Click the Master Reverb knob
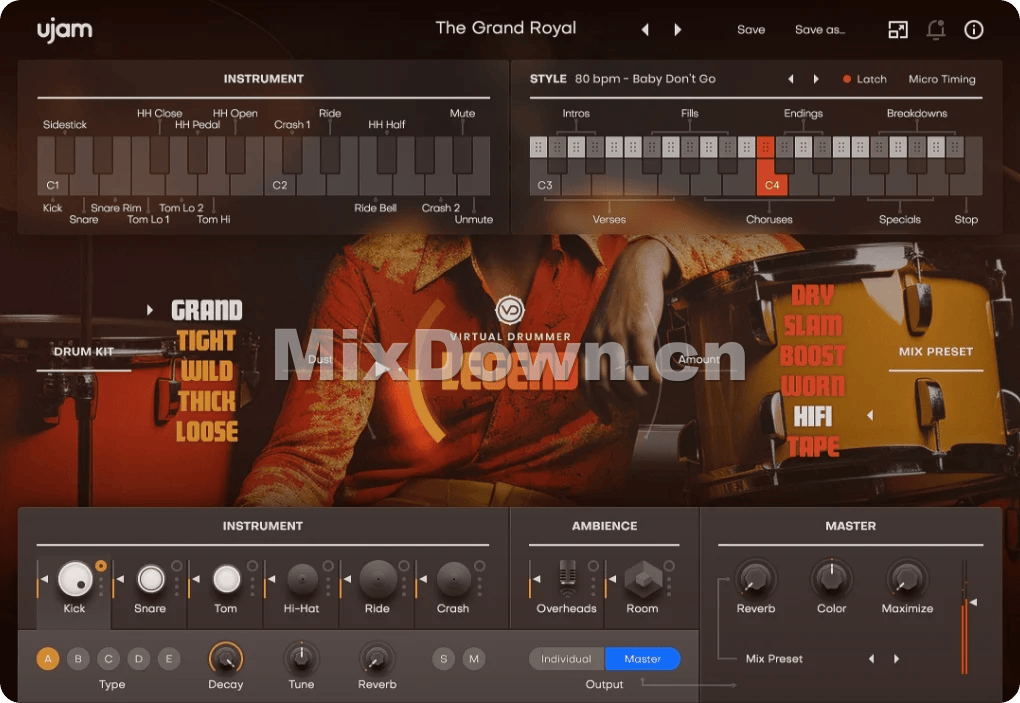 pyautogui.click(x=755, y=578)
